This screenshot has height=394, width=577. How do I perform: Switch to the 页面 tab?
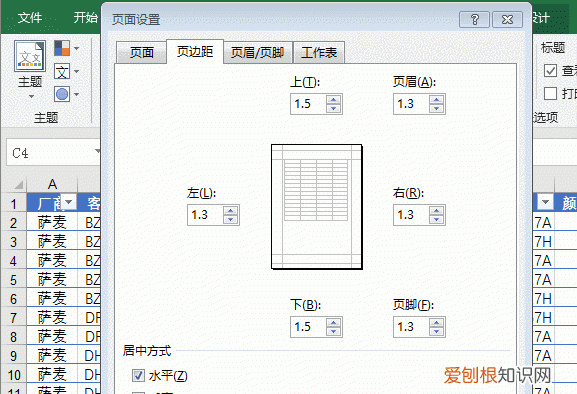[x=142, y=53]
